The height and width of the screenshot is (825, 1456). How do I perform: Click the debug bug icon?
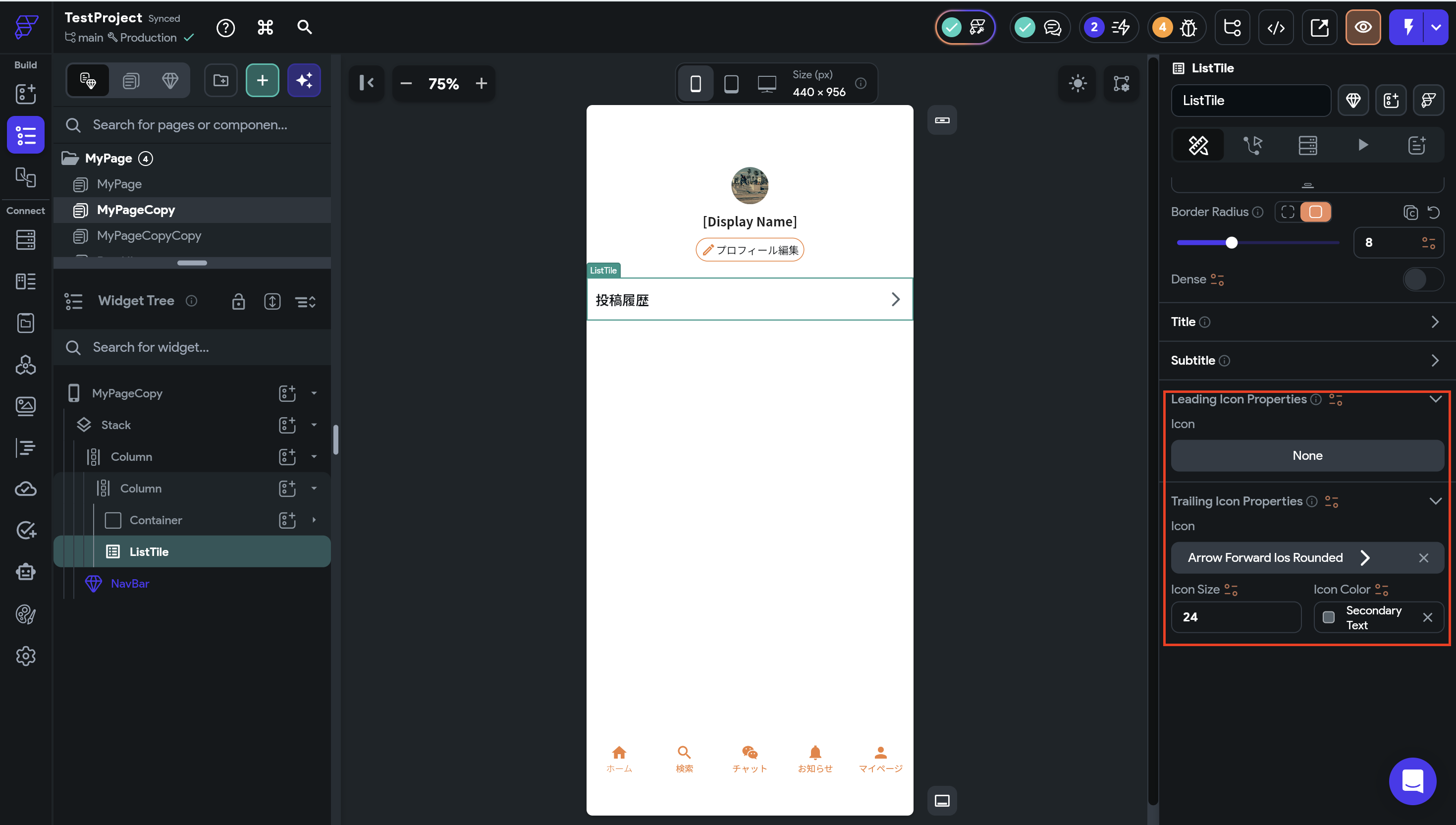click(x=1188, y=27)
